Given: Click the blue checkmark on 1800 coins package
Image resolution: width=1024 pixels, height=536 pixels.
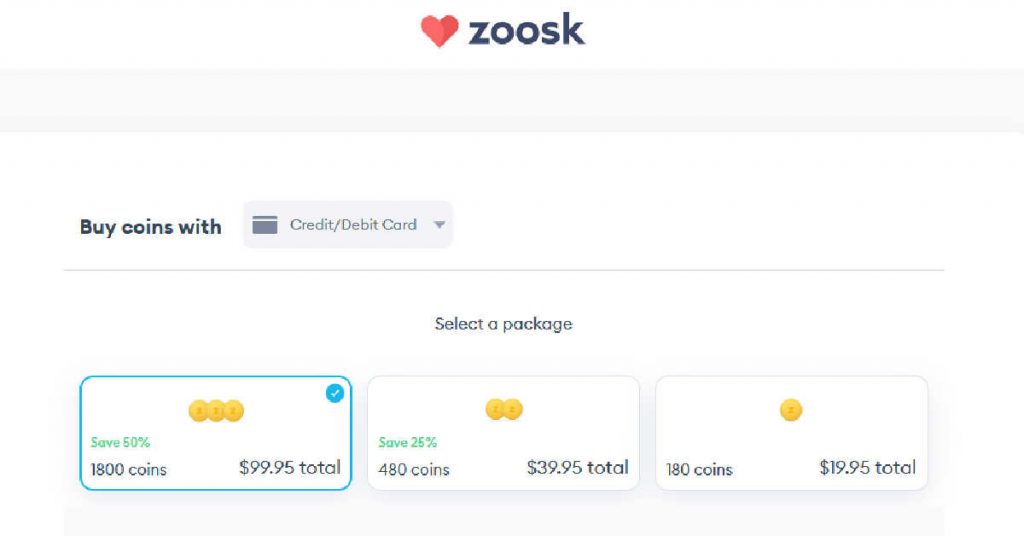Looking at the screenshot, I should point(334,393).
